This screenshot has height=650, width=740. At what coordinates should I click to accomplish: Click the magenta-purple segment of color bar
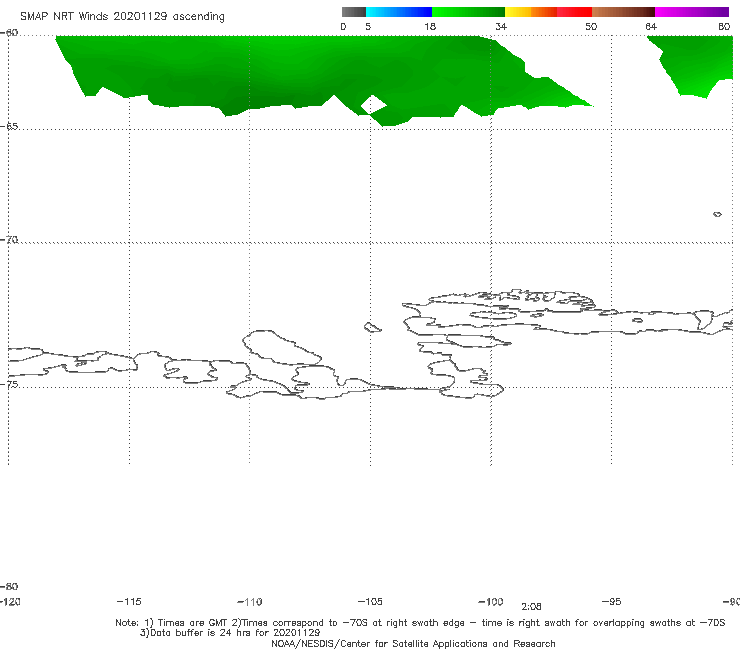[692, 12]
